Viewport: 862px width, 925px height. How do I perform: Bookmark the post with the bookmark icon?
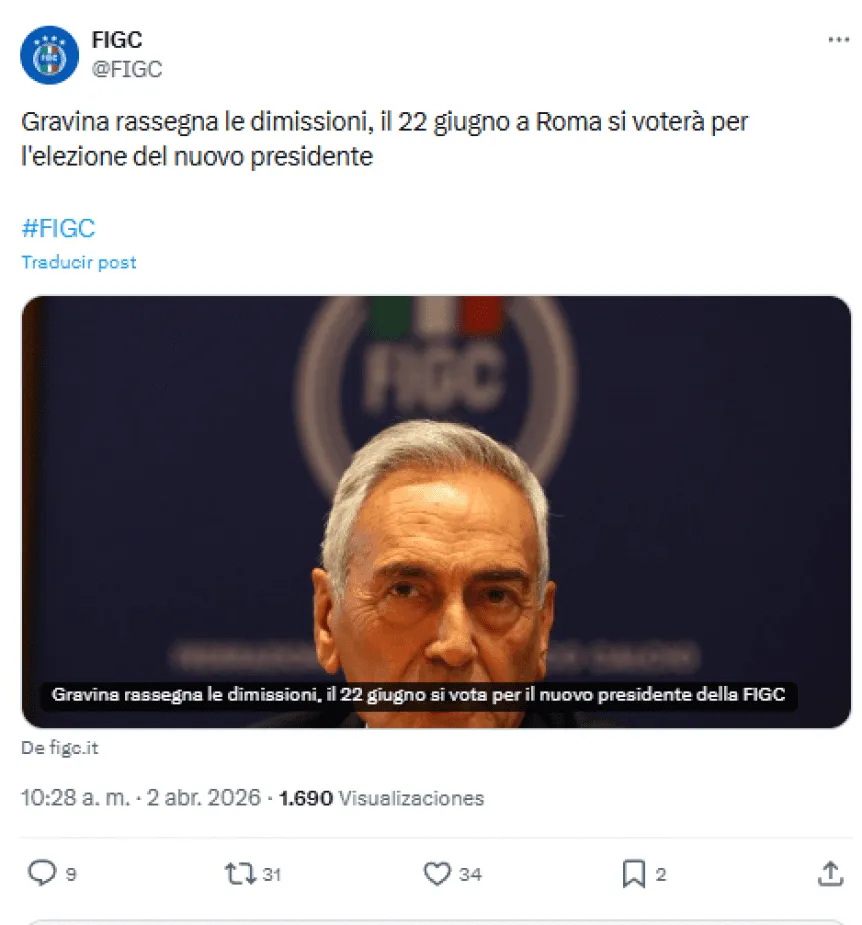pos(634,874)
